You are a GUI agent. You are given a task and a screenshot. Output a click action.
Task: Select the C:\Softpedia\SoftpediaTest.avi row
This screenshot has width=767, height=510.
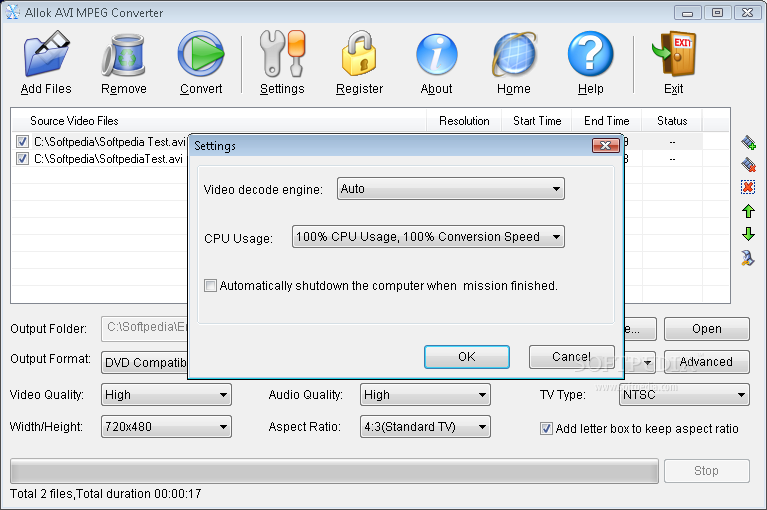[108, 158]
